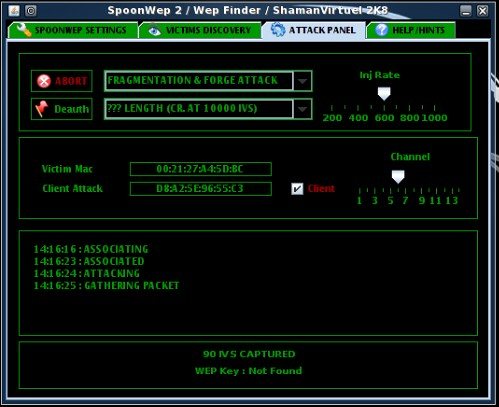Click the pushpin icon on Deauth button
This screenshot has width=499, height=407.
(x=42, y=109)
